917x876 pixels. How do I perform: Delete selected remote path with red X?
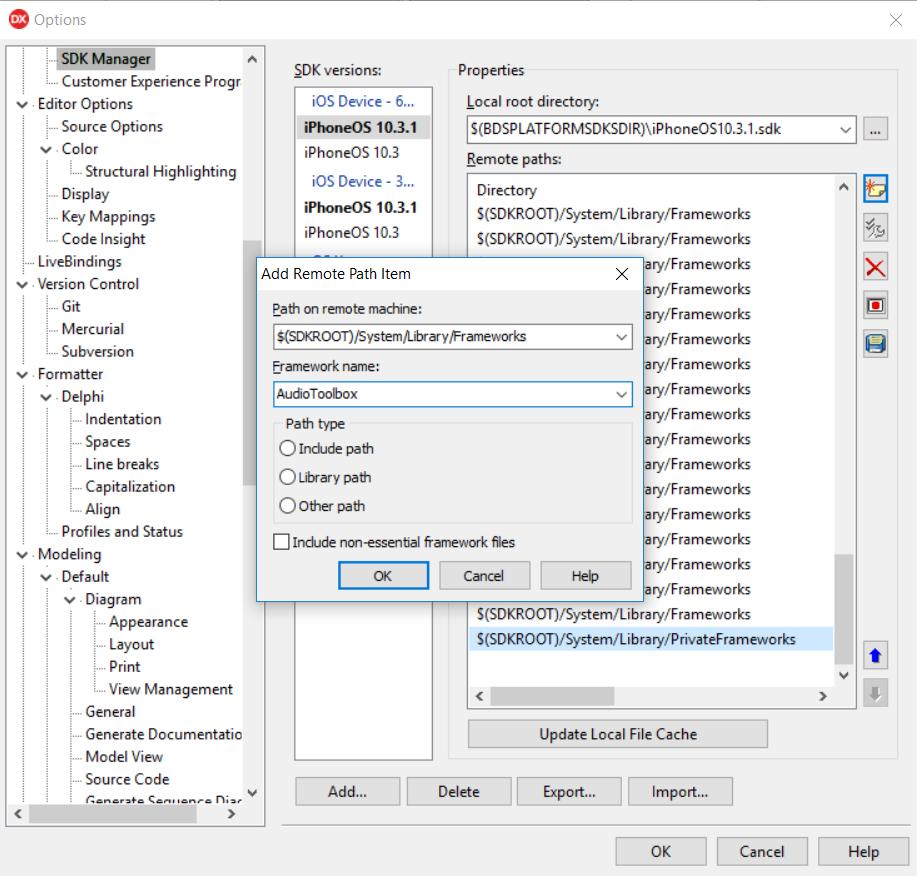click(x=875, y=267)
